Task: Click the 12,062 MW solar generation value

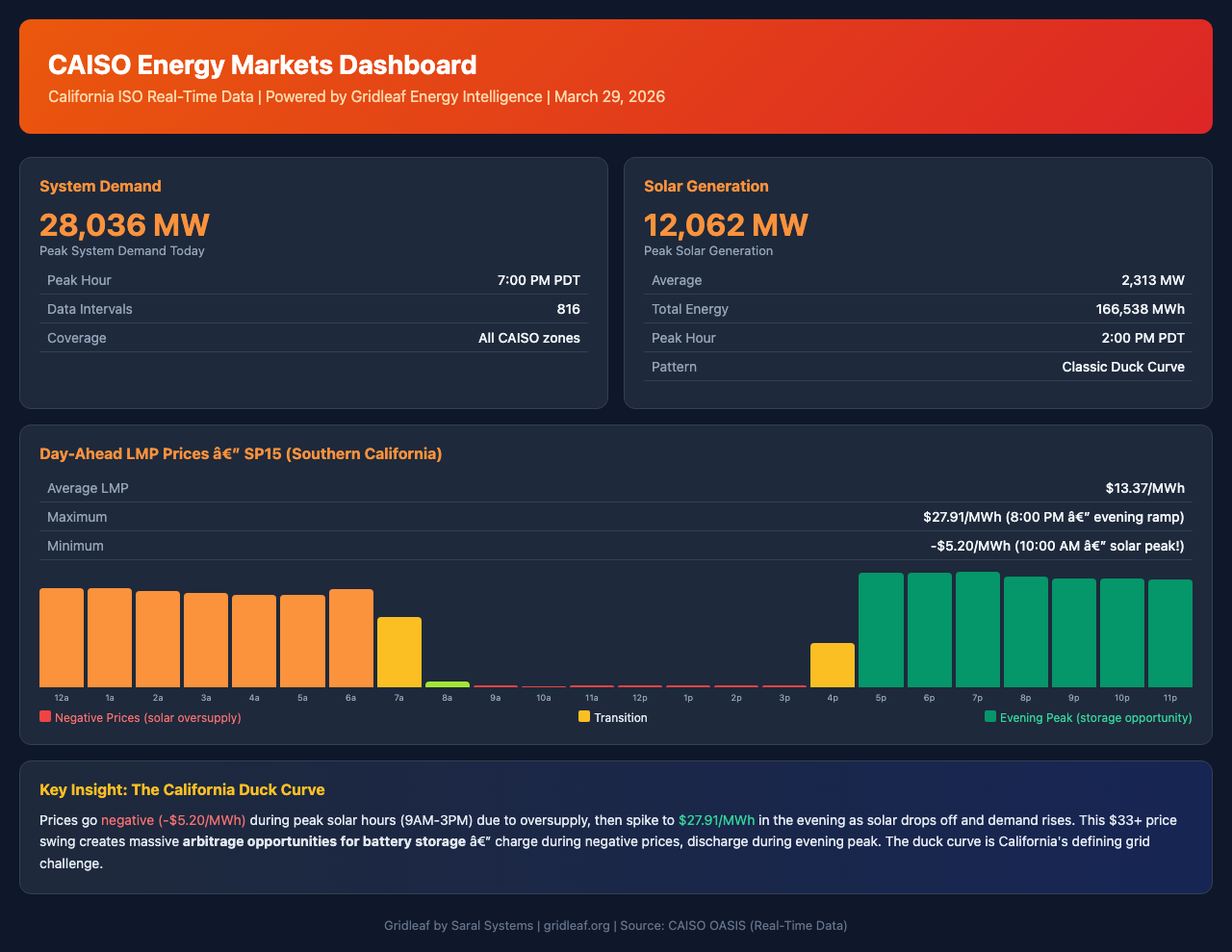Action: point(726,225)
